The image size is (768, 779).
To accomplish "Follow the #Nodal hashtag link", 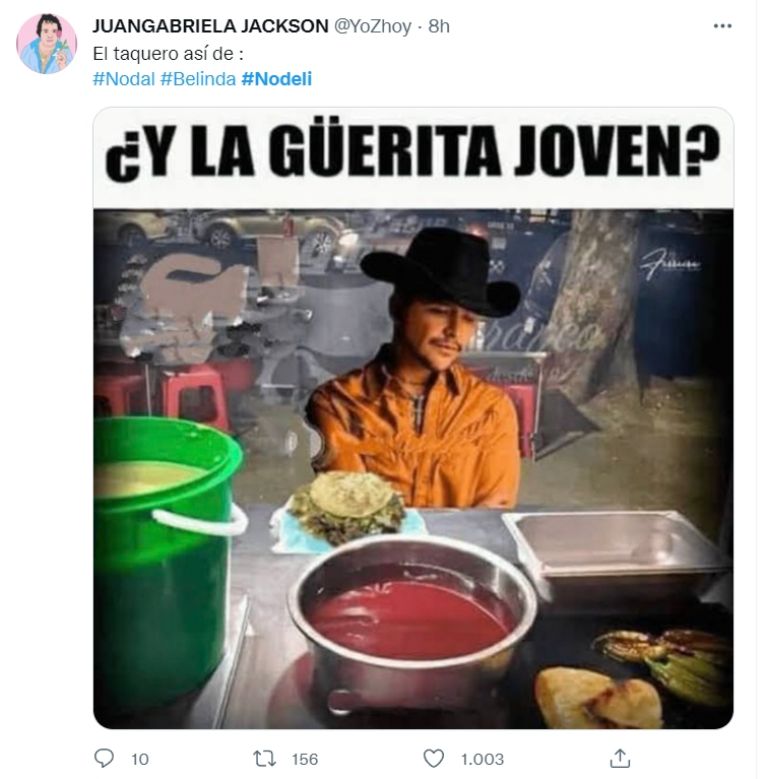I will click(124, 79).
